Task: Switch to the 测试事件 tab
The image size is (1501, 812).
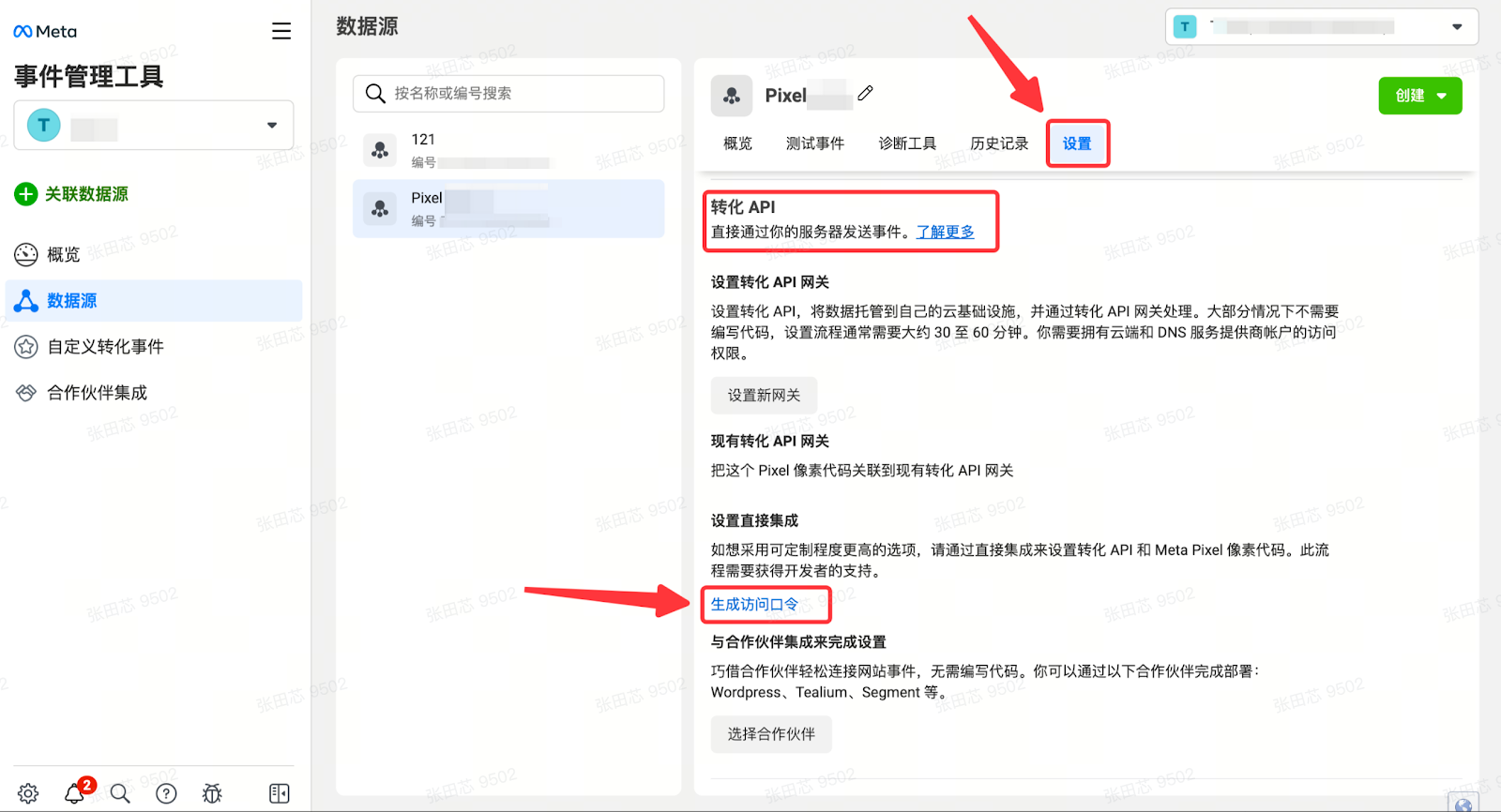Action: (x=815, y=143)
